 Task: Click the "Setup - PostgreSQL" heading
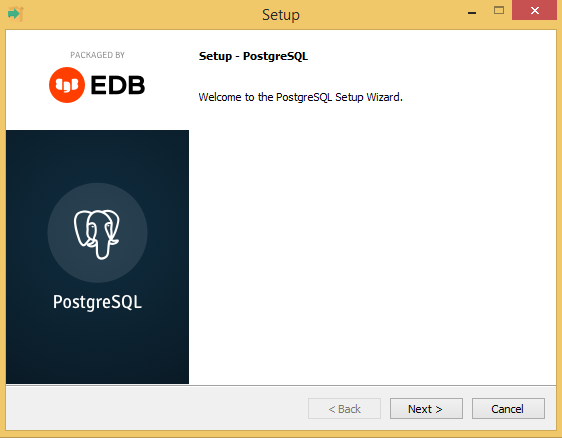[x=253, y=56]
